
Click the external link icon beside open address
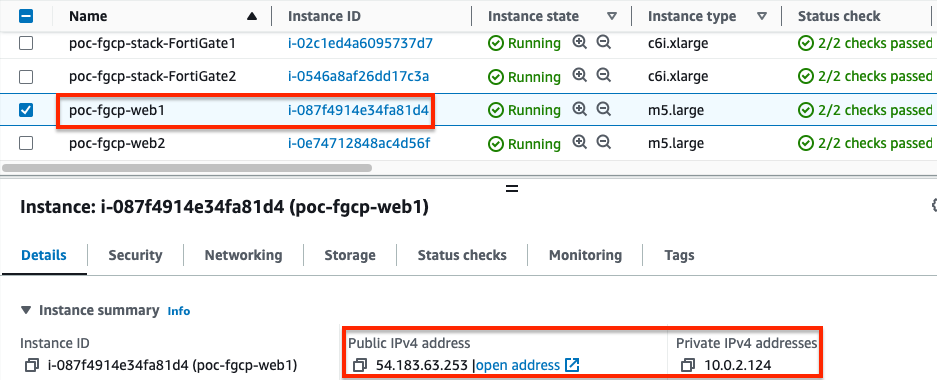[x=572, y=364]
